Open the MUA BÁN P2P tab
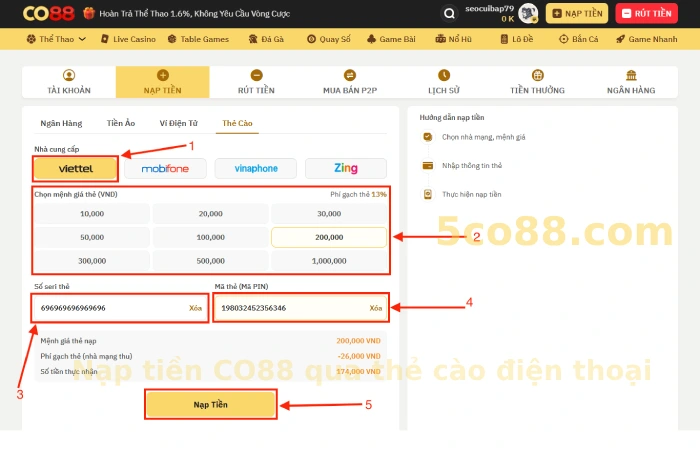700x450 pixels. [x=350, y=82]
